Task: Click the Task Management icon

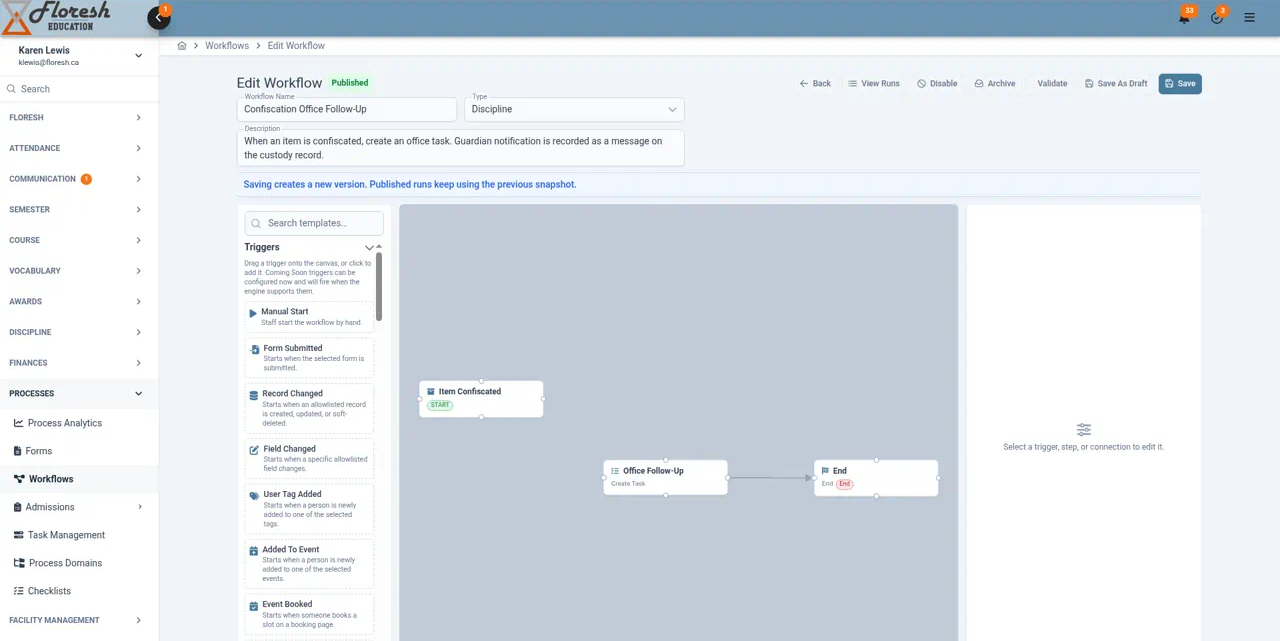Action: point(18,535)
